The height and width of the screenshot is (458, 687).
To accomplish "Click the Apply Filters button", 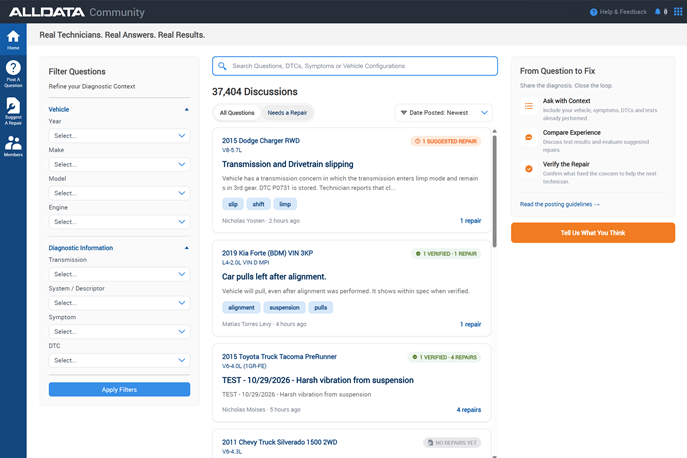I will (x=119, y=390).
